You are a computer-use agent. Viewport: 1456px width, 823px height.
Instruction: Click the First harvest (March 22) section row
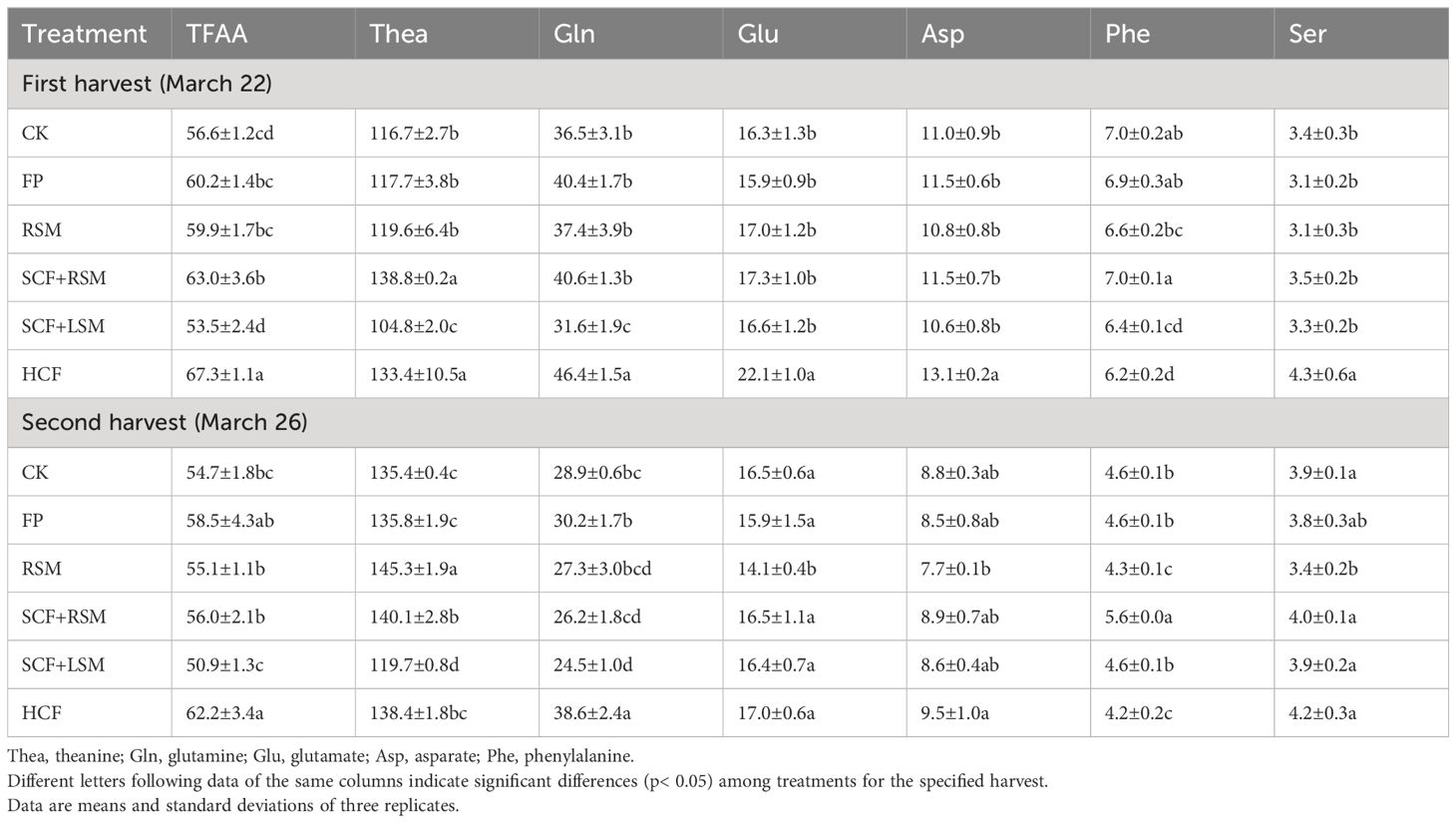tap(728, 84)
